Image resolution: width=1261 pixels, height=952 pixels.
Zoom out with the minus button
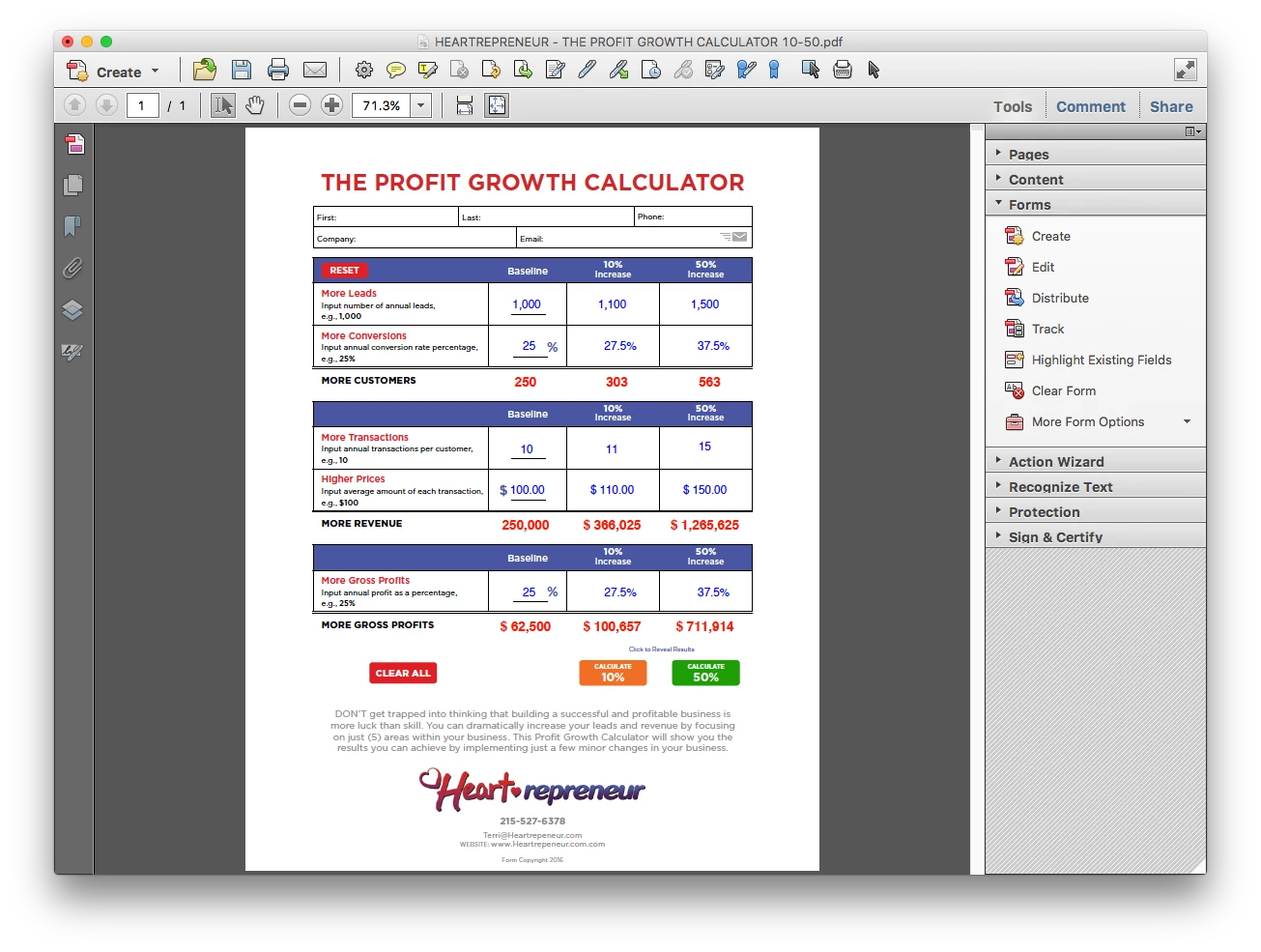pos(301,105)
